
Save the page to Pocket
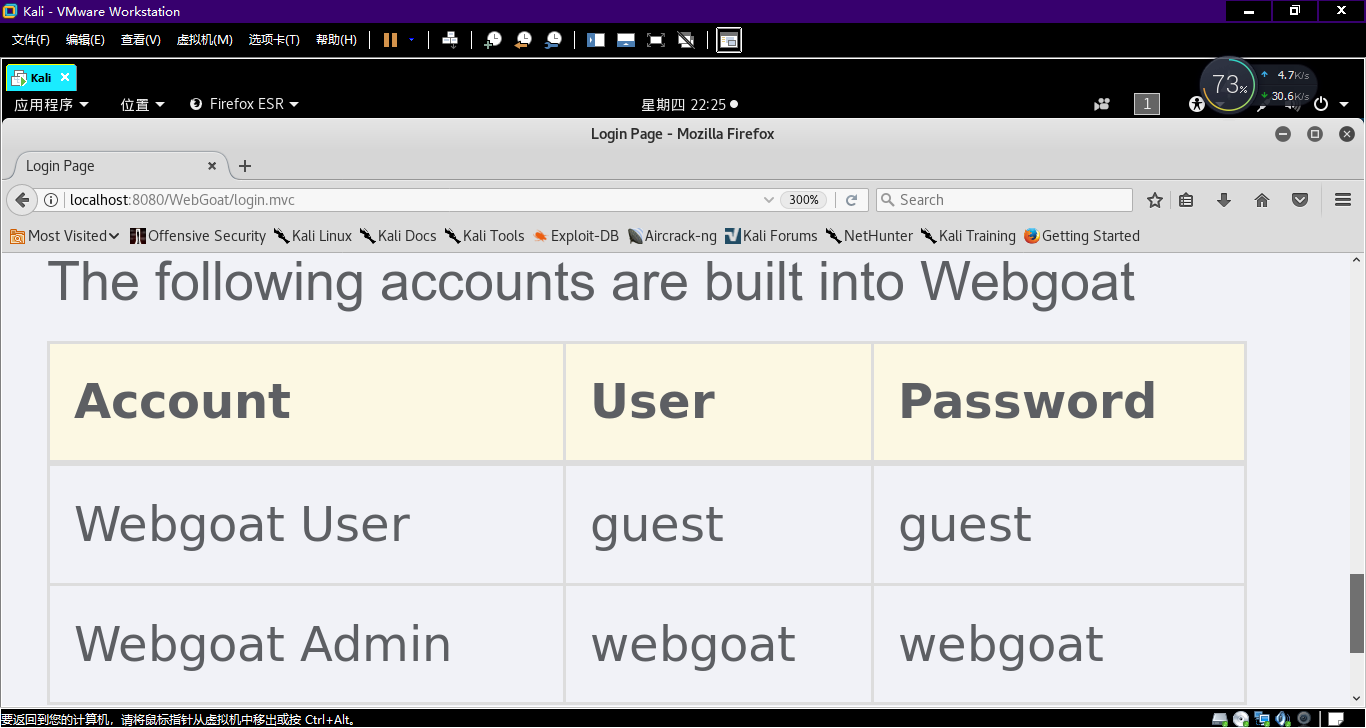click(x=1300, y=200)
